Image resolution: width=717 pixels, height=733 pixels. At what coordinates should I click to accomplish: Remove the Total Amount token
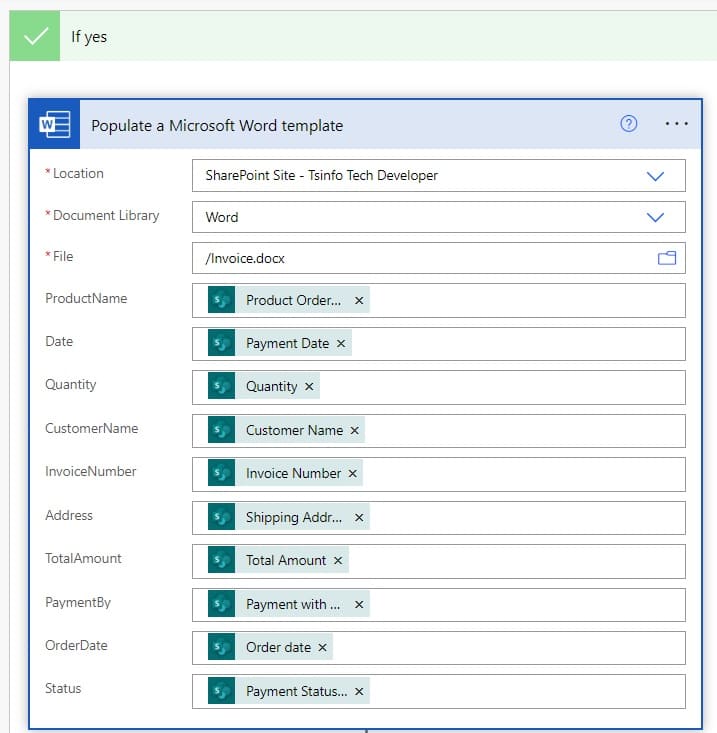point(338,561)
